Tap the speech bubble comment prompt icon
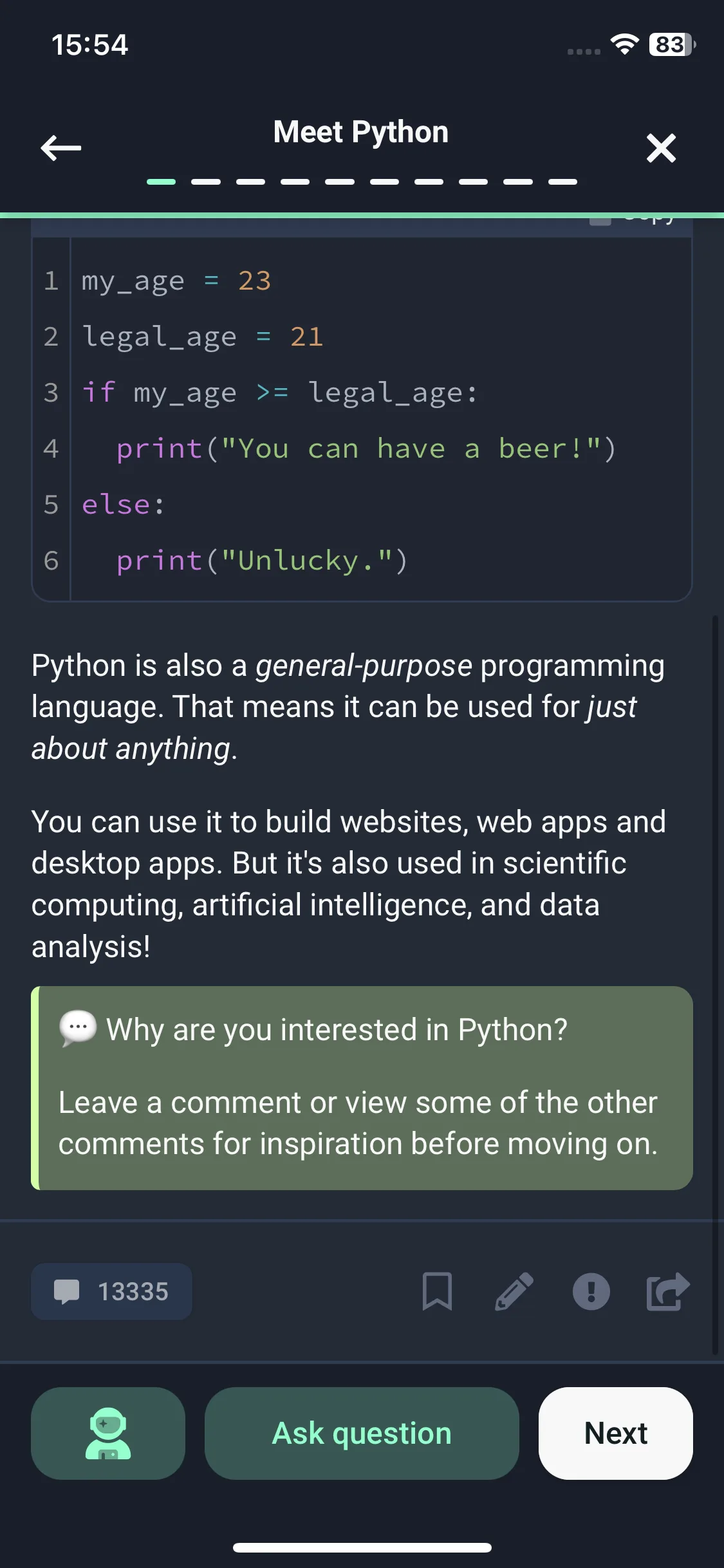Image resolution: width=724 pixels, height=1568 pixels. tap(78, 1028)
